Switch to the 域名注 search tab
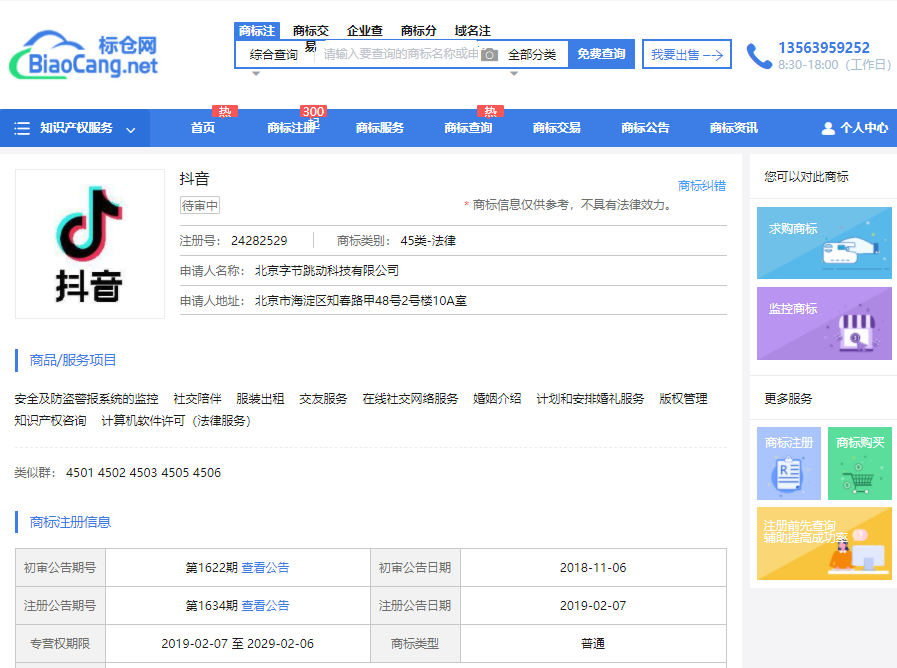The width and height of the screenshot is (897, 668). pos(473,31)
